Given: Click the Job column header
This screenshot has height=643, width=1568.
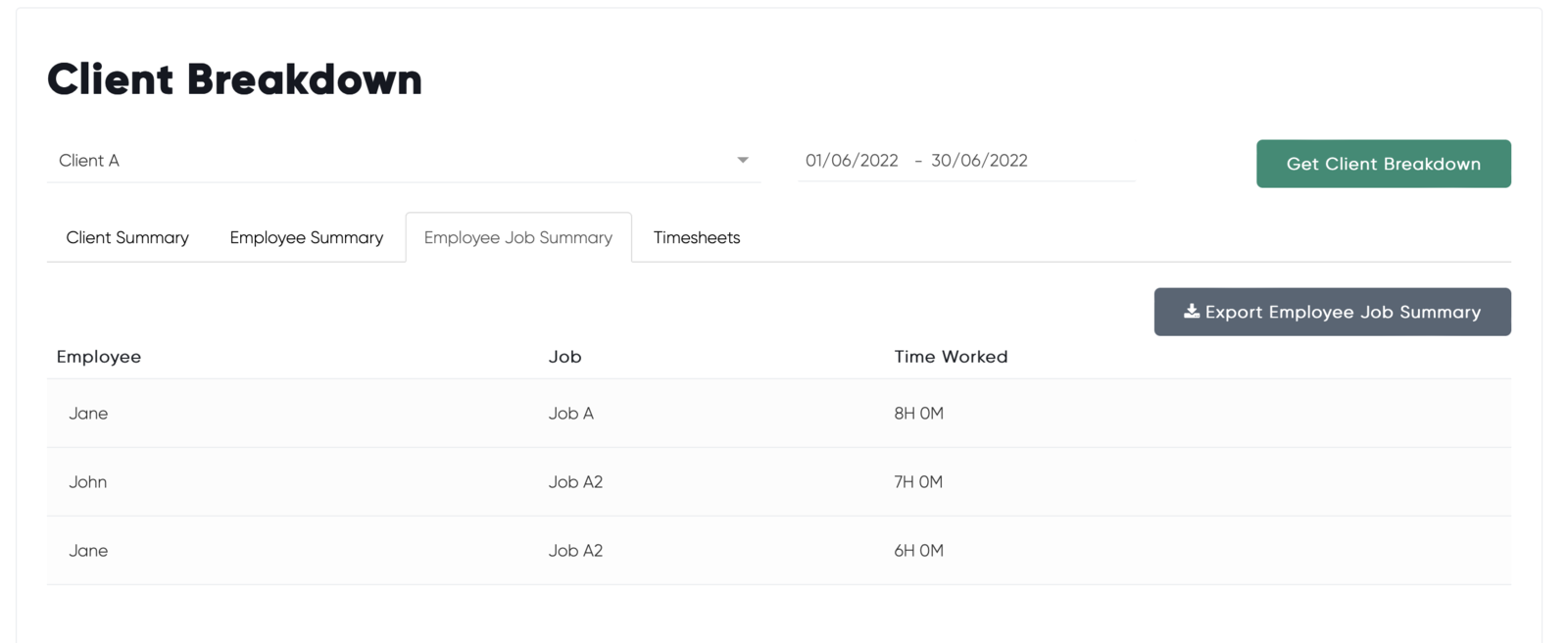Looking at the screenshot, I should pyautogui.click(x=565, y=357).
